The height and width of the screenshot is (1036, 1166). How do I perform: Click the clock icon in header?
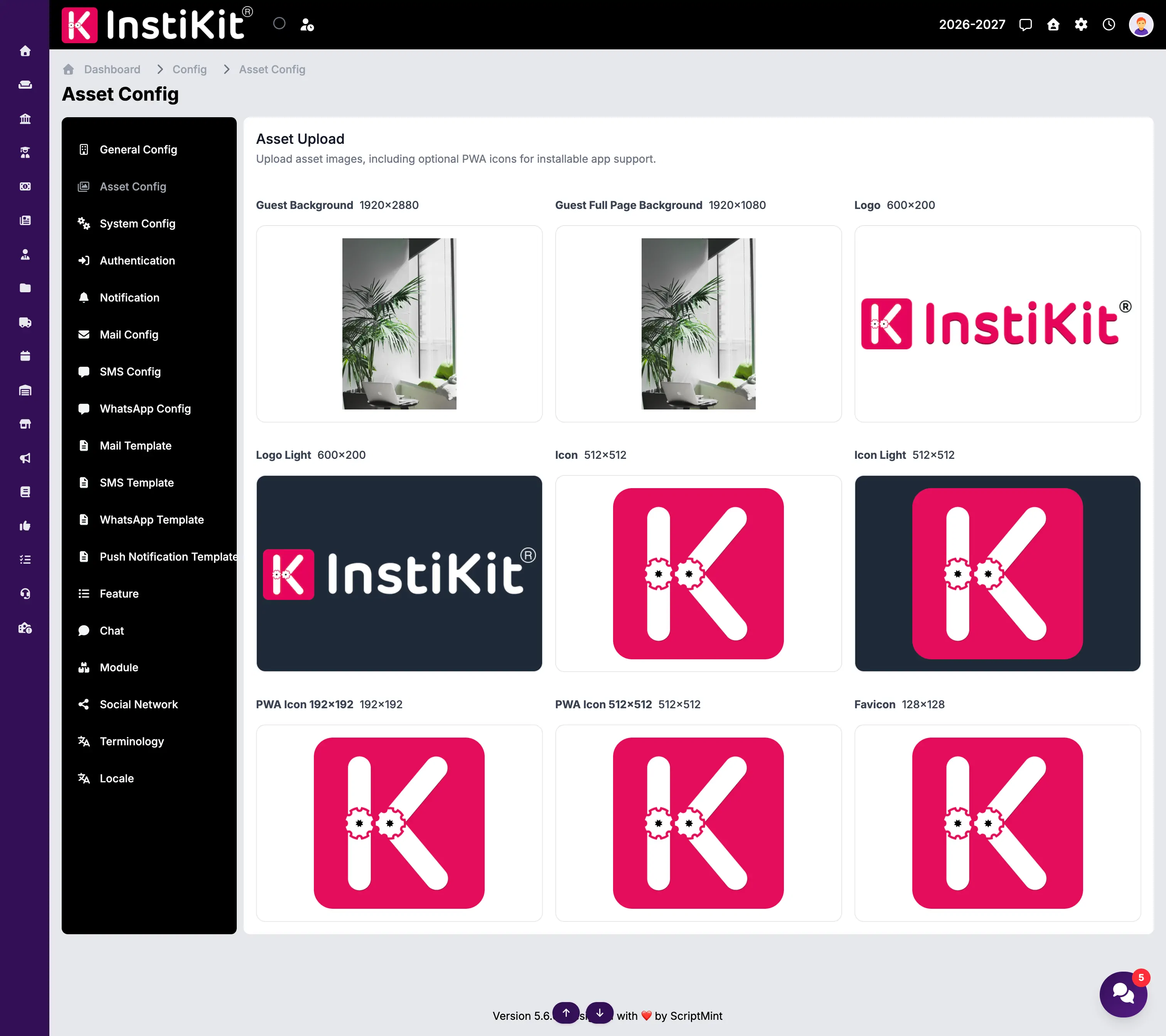[x=1109, y=25]
